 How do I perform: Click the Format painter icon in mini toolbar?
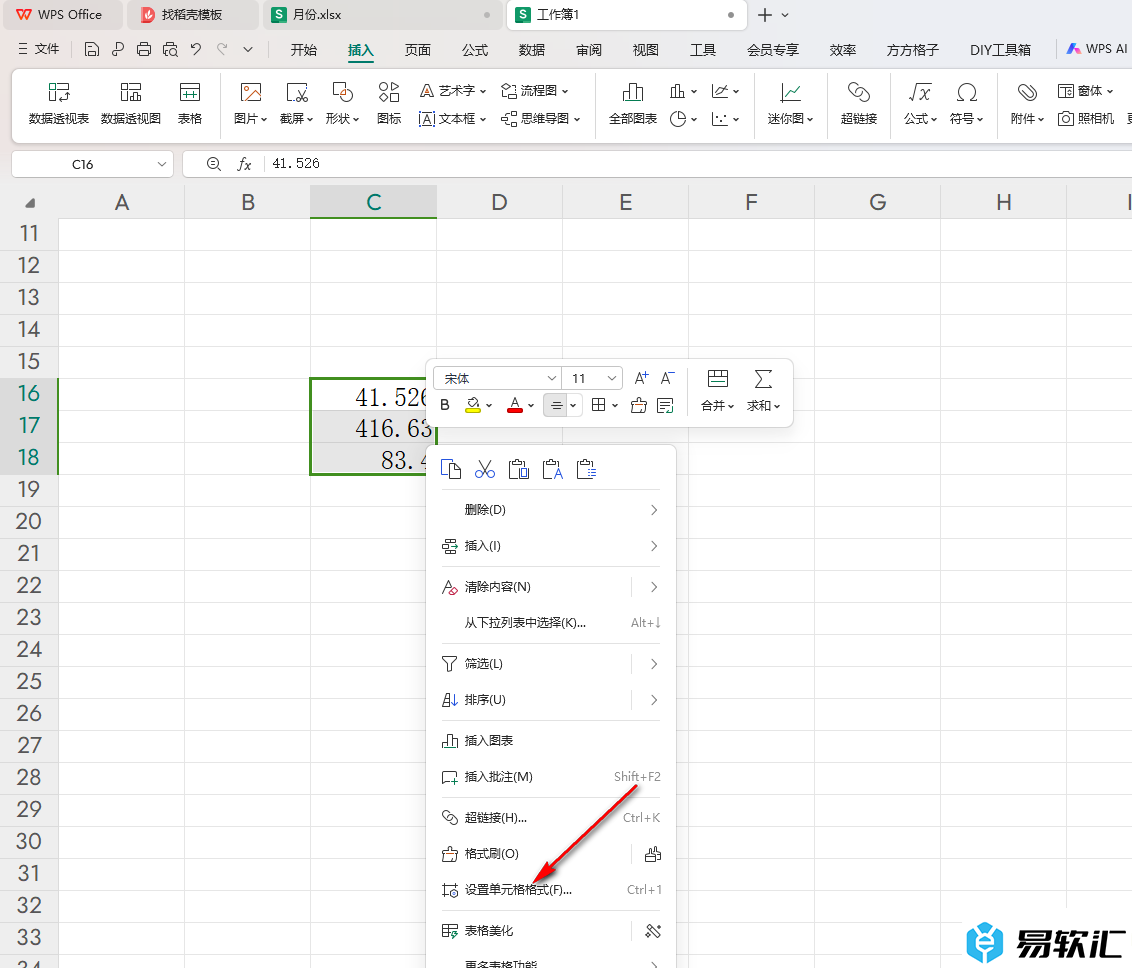pyautogui.click(x=638, y=406)
